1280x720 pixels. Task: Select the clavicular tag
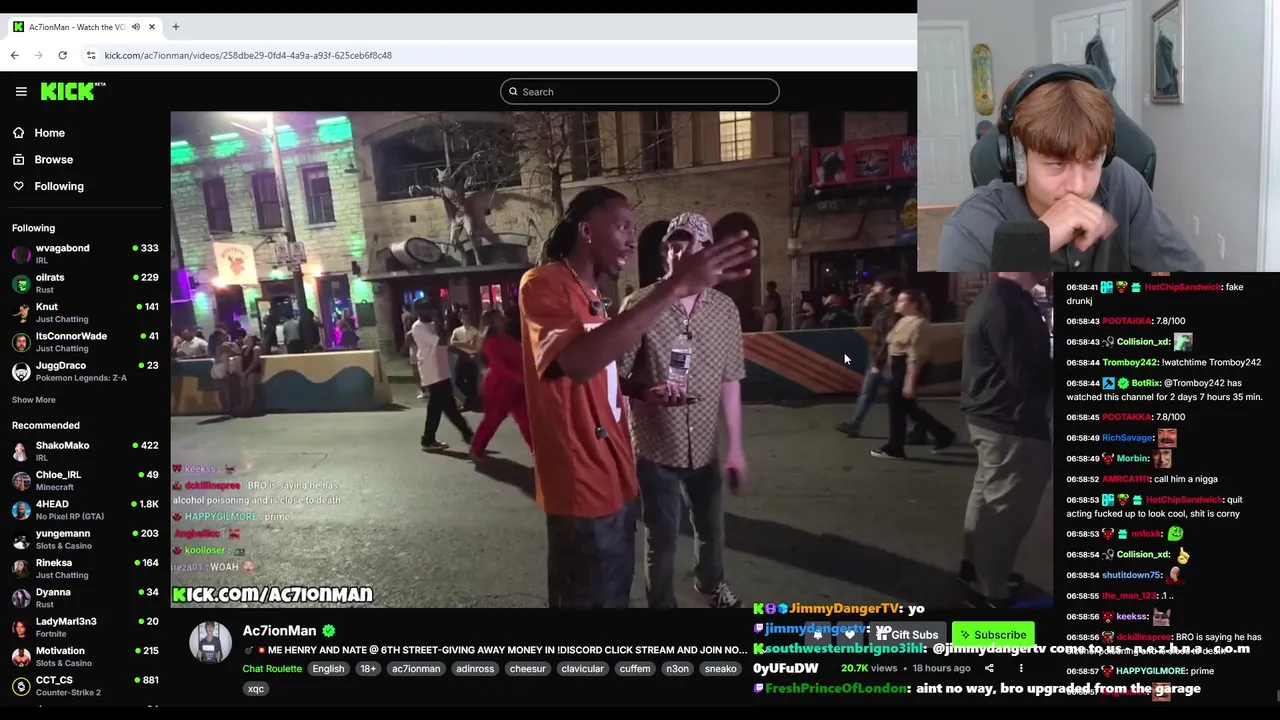582,669
